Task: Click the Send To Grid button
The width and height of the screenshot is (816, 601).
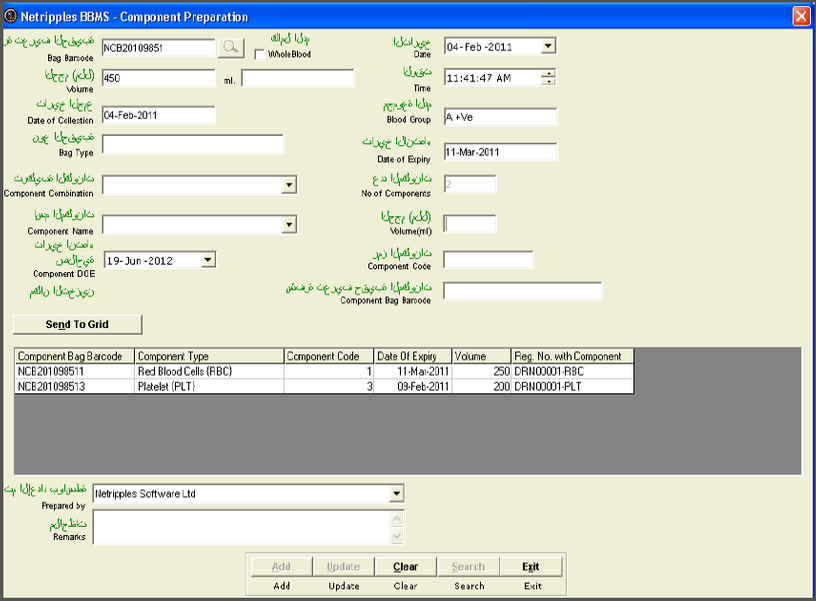Action: click(77, 325)
